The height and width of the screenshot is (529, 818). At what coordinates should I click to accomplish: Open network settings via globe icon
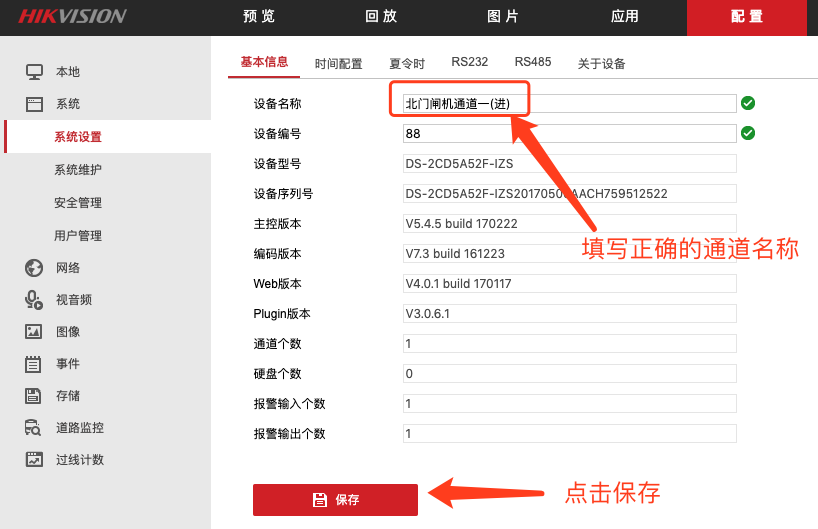point(34,268)
